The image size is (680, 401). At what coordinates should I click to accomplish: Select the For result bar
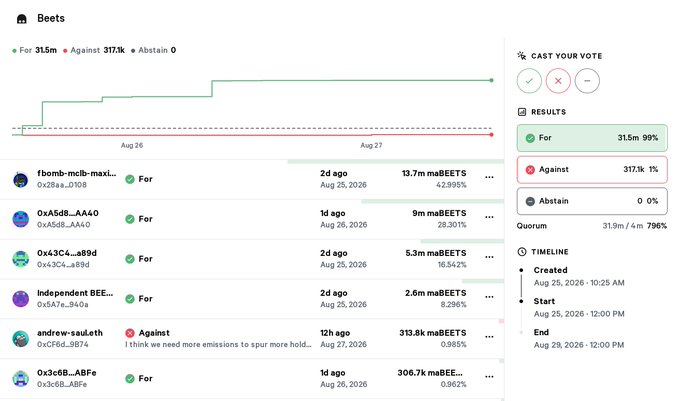(x=592, y=138)
